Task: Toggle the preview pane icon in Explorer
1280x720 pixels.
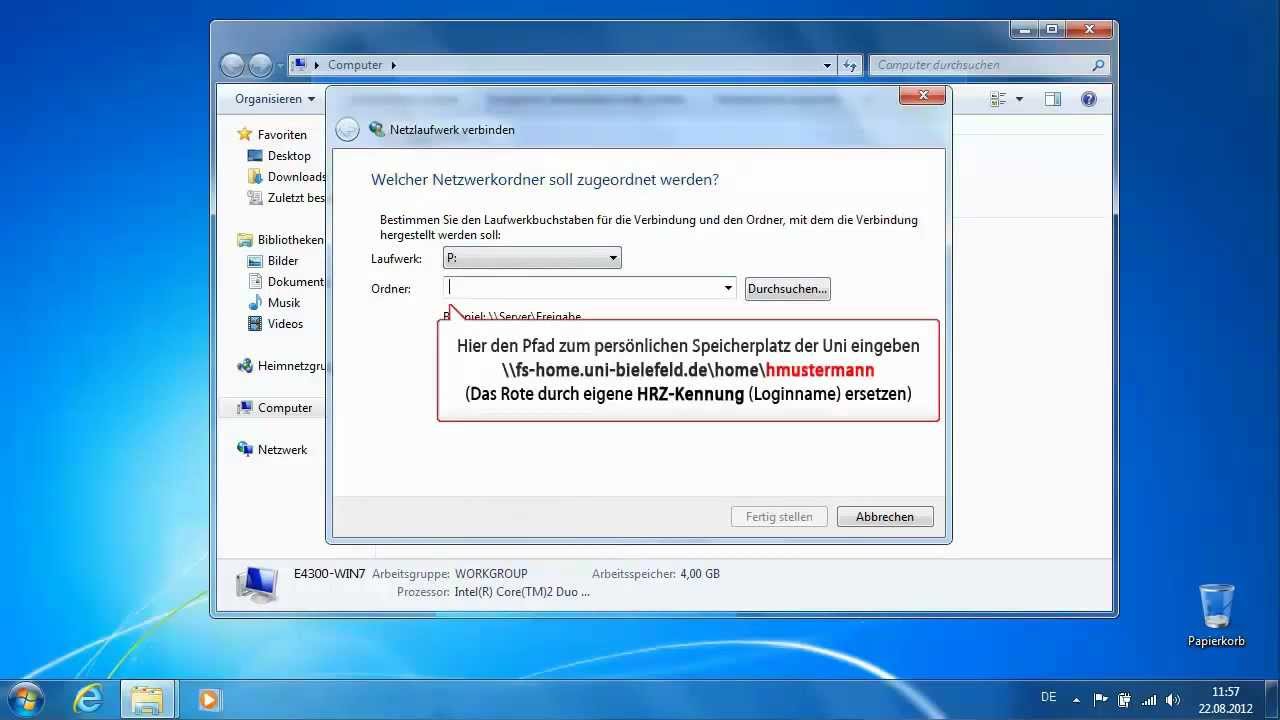Action: click(x=1052, y=99)
